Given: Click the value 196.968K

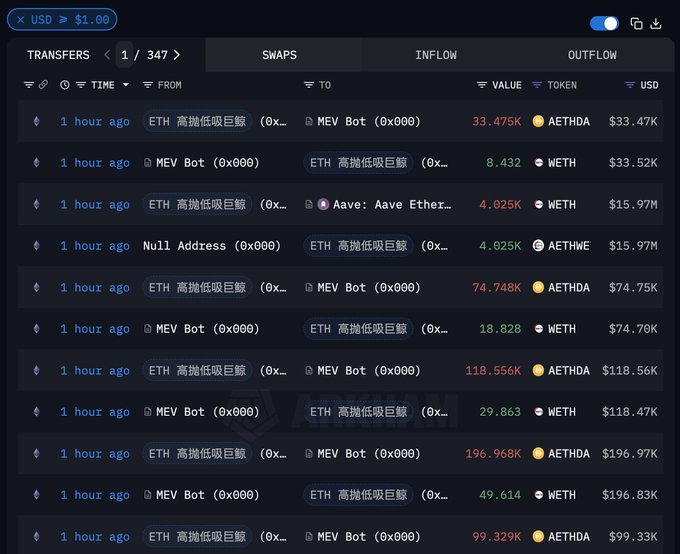Looking at the screenshot, I should [x=493, y=453].
